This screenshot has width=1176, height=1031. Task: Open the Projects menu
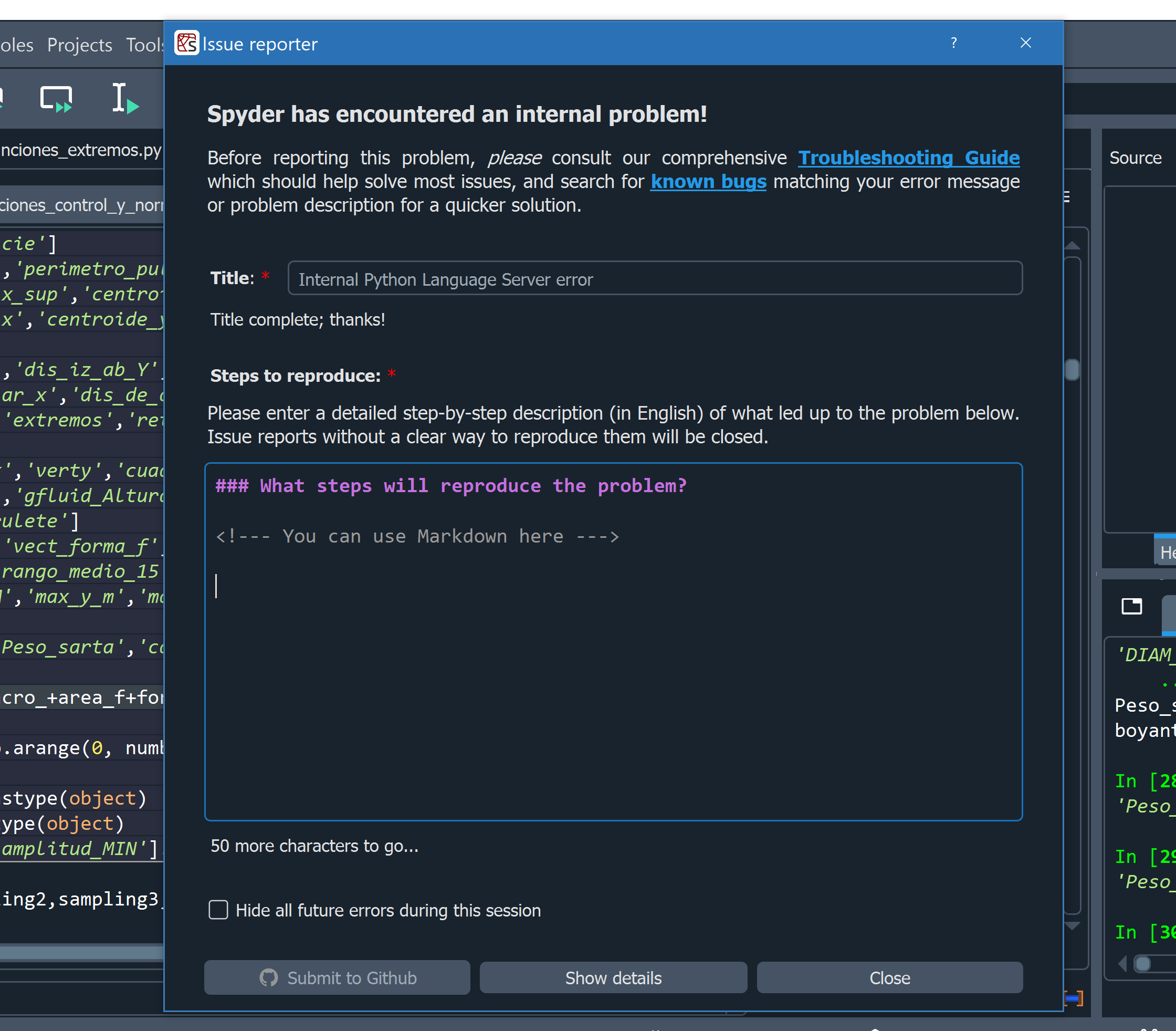click(79, 45)
